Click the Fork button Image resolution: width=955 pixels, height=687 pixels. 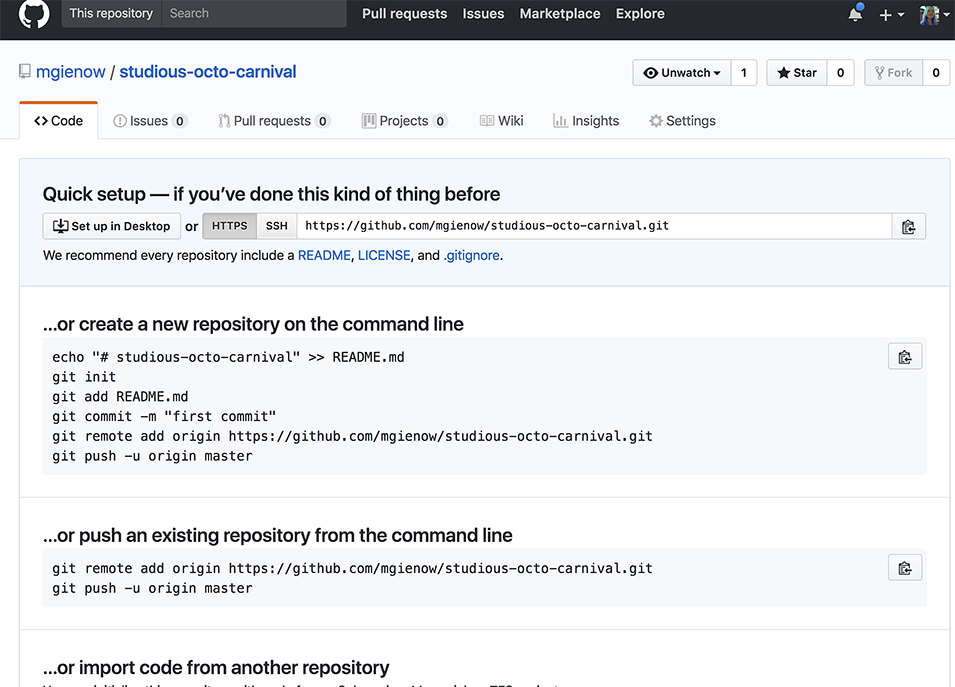tap(893, 73)
